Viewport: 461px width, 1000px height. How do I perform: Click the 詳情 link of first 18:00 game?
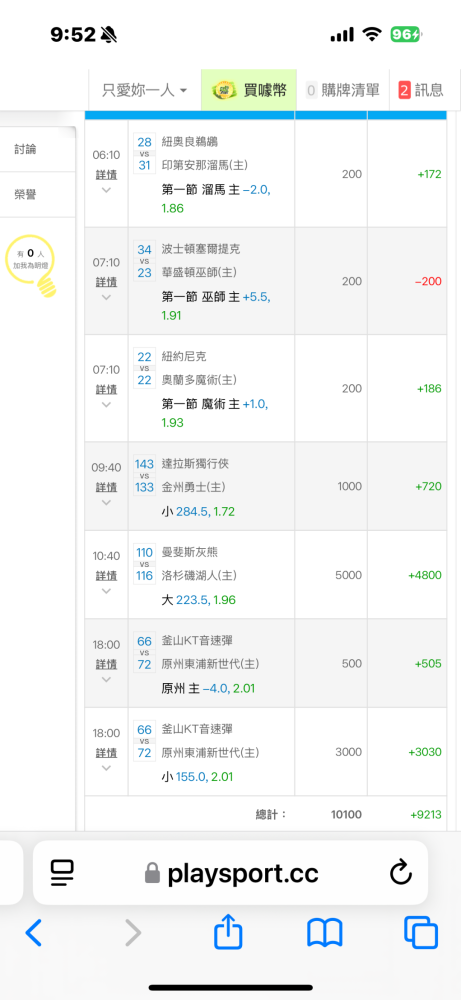coord(106,664)
